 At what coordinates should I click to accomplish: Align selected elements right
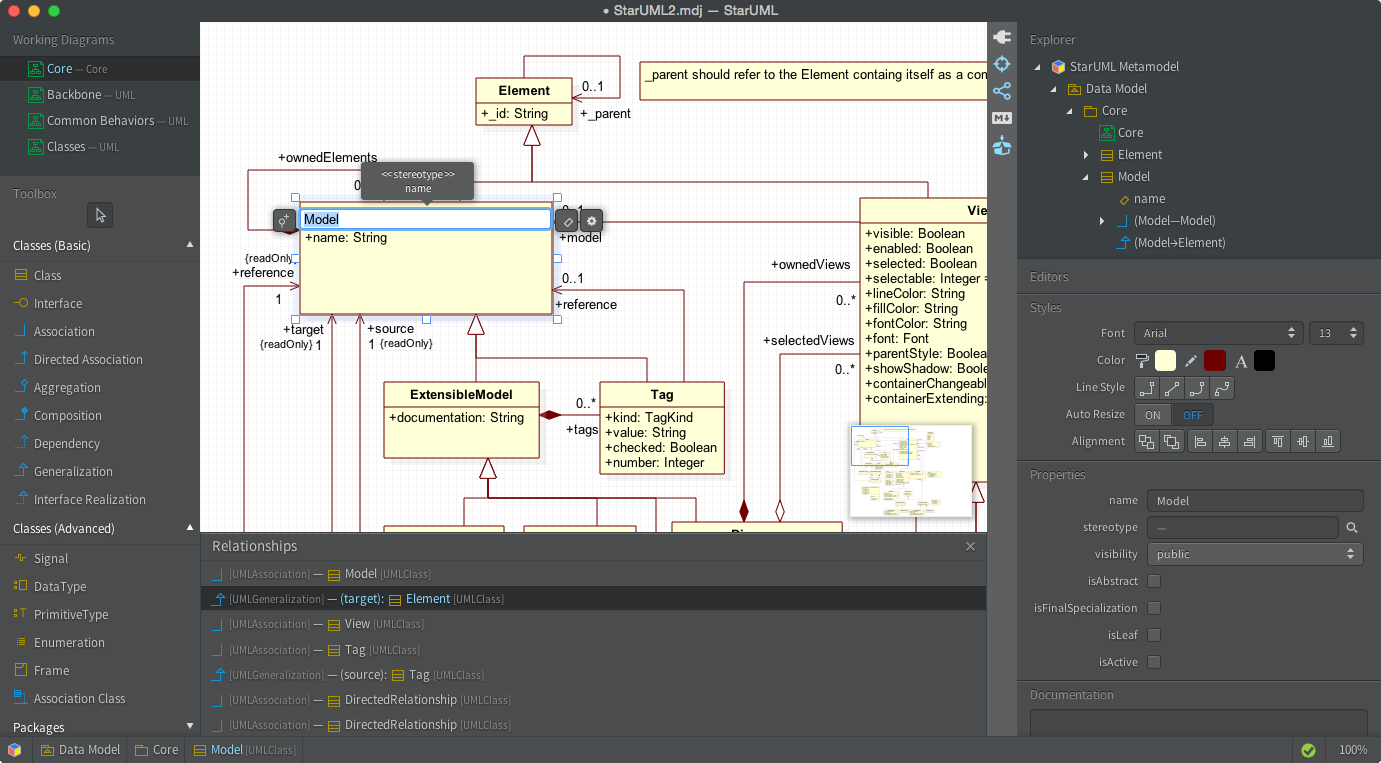point(1249,441)
